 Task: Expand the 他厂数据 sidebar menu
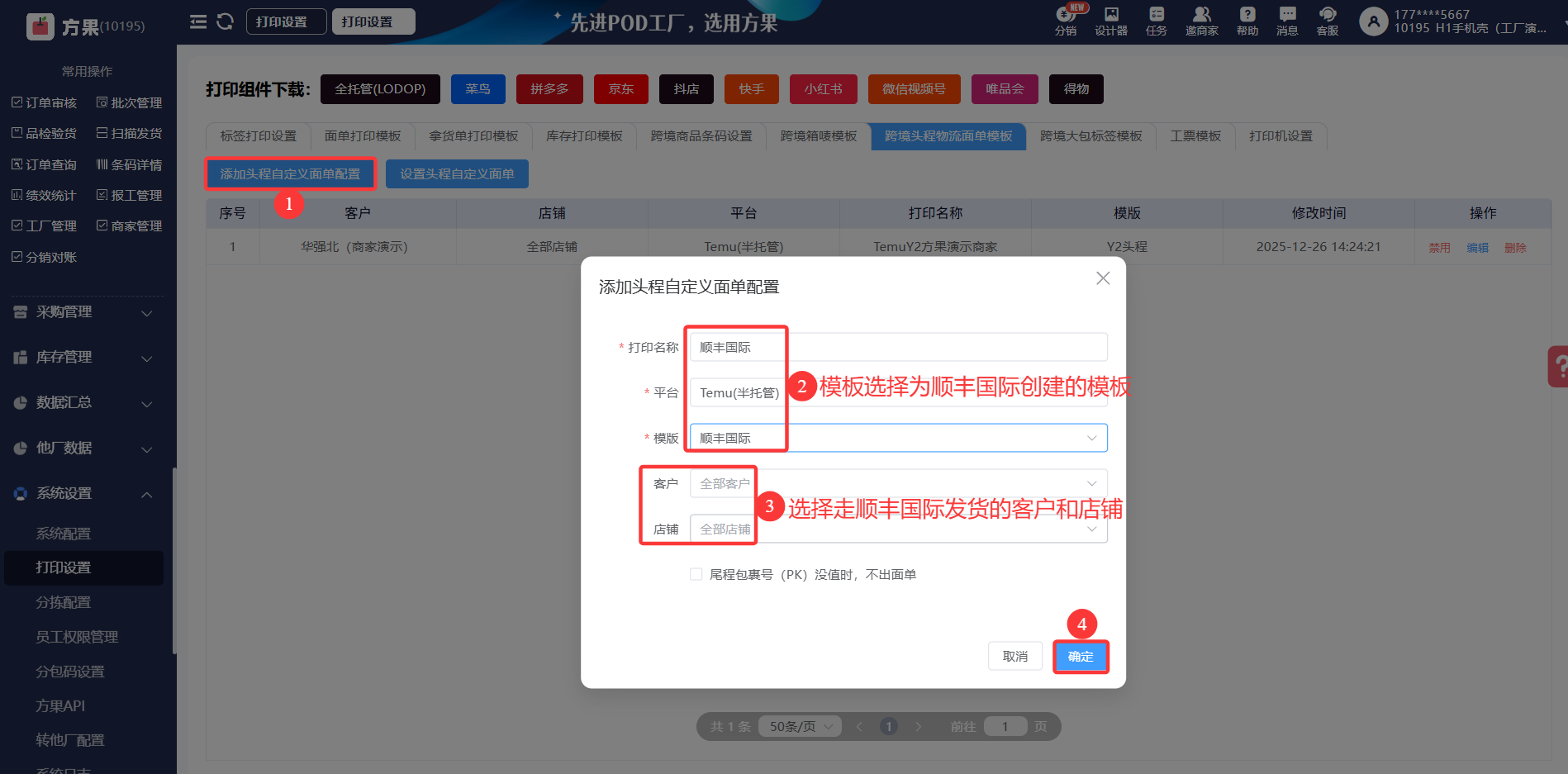coord(83,449)
